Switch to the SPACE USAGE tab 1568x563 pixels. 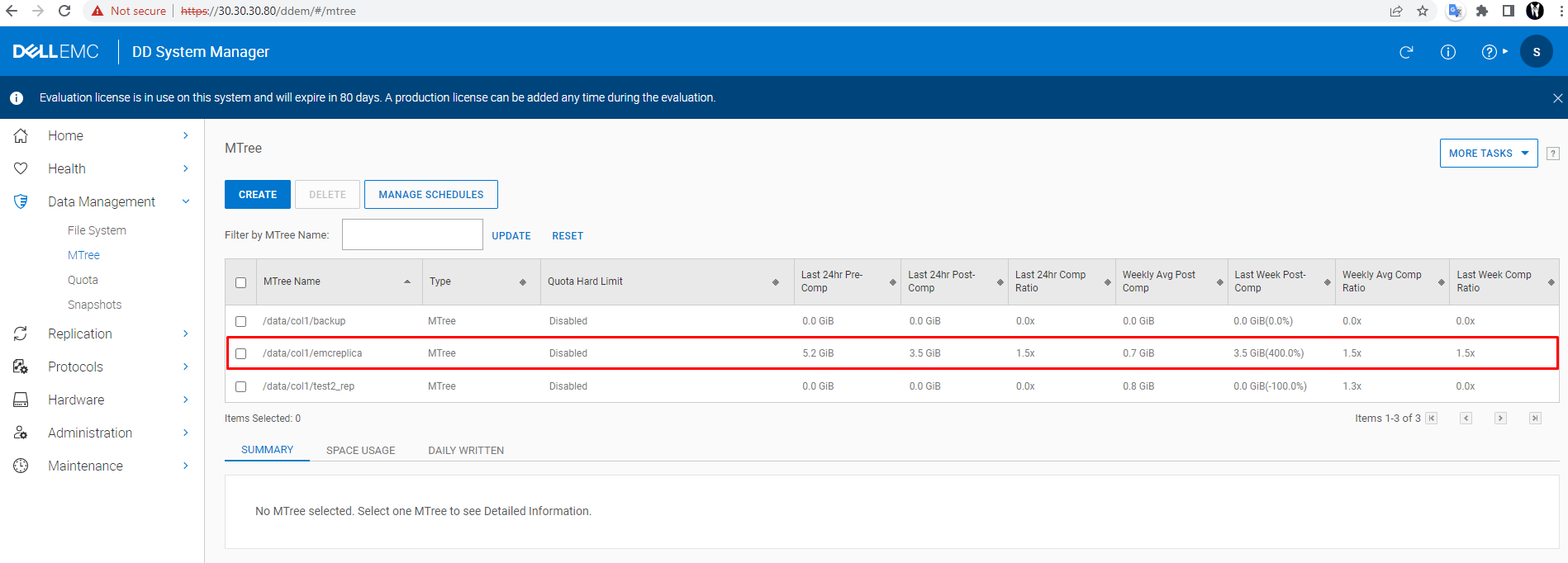click(360, 451)
